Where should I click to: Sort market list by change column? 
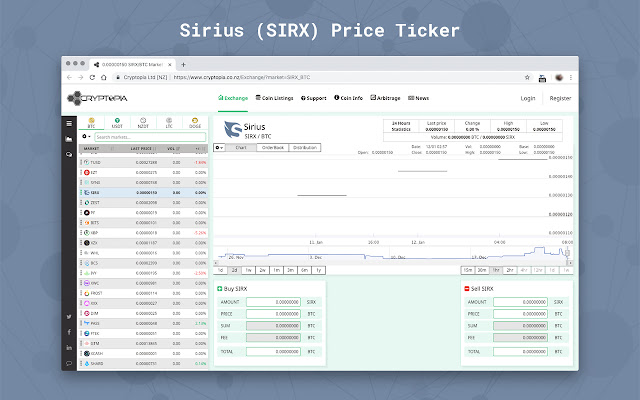[199, 149]
